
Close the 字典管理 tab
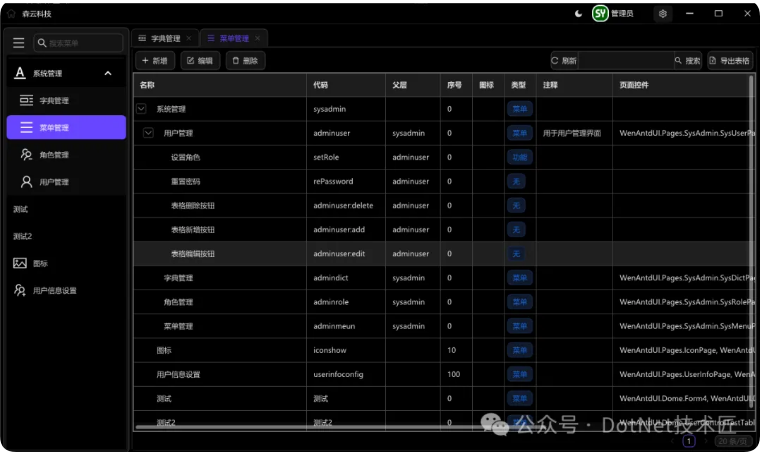tap(189, 38)
